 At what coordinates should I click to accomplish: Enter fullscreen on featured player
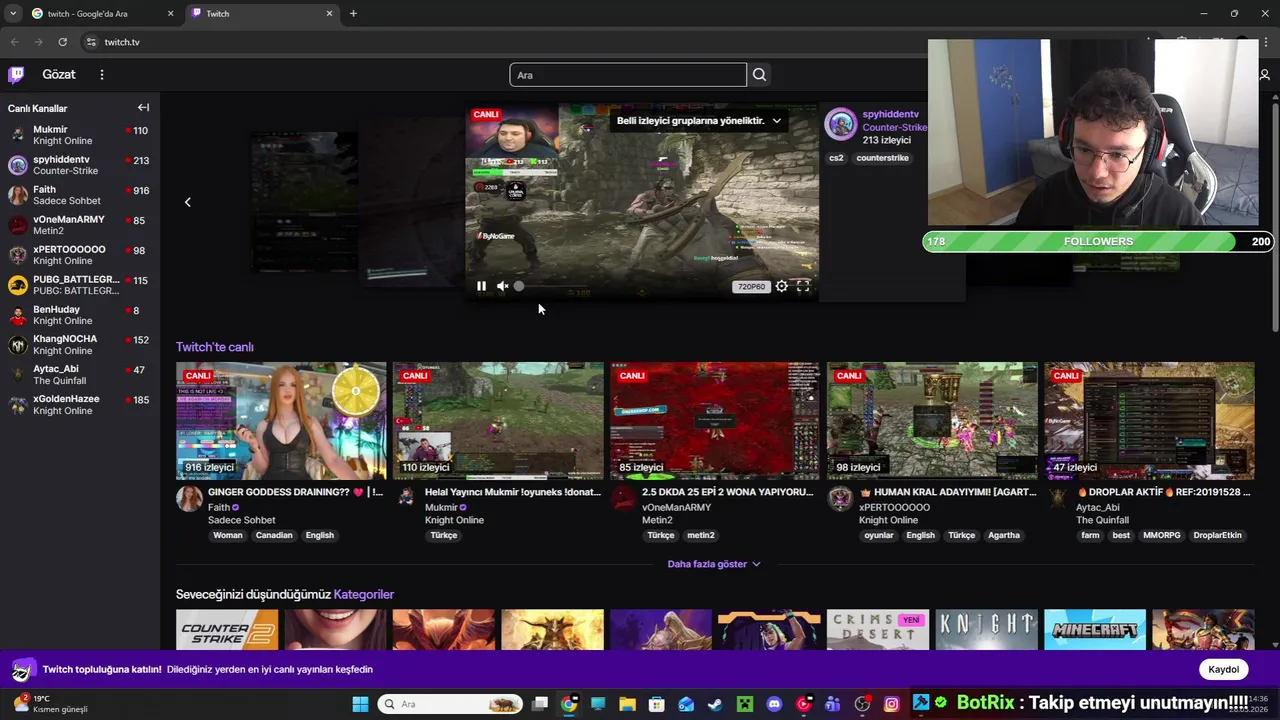pos(802,286)
